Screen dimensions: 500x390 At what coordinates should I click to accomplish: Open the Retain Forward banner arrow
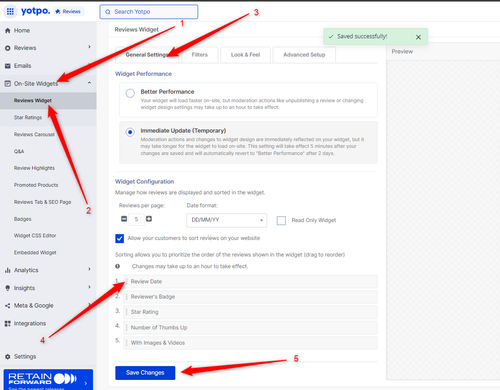(x=86, y=383)
